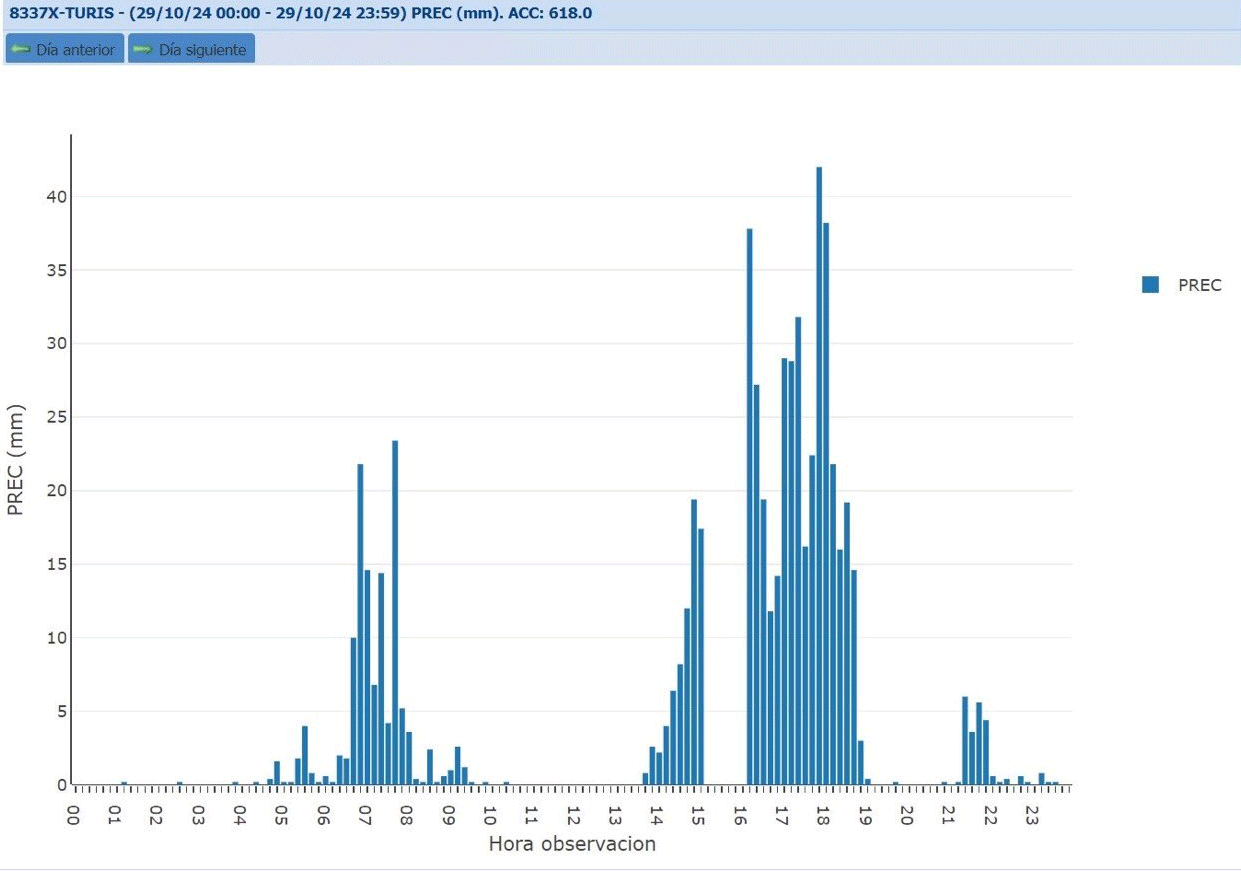The image size is (1241, 871).
Task: Click the blue PREC legend color square
Action: click(x=1150, y=285)
